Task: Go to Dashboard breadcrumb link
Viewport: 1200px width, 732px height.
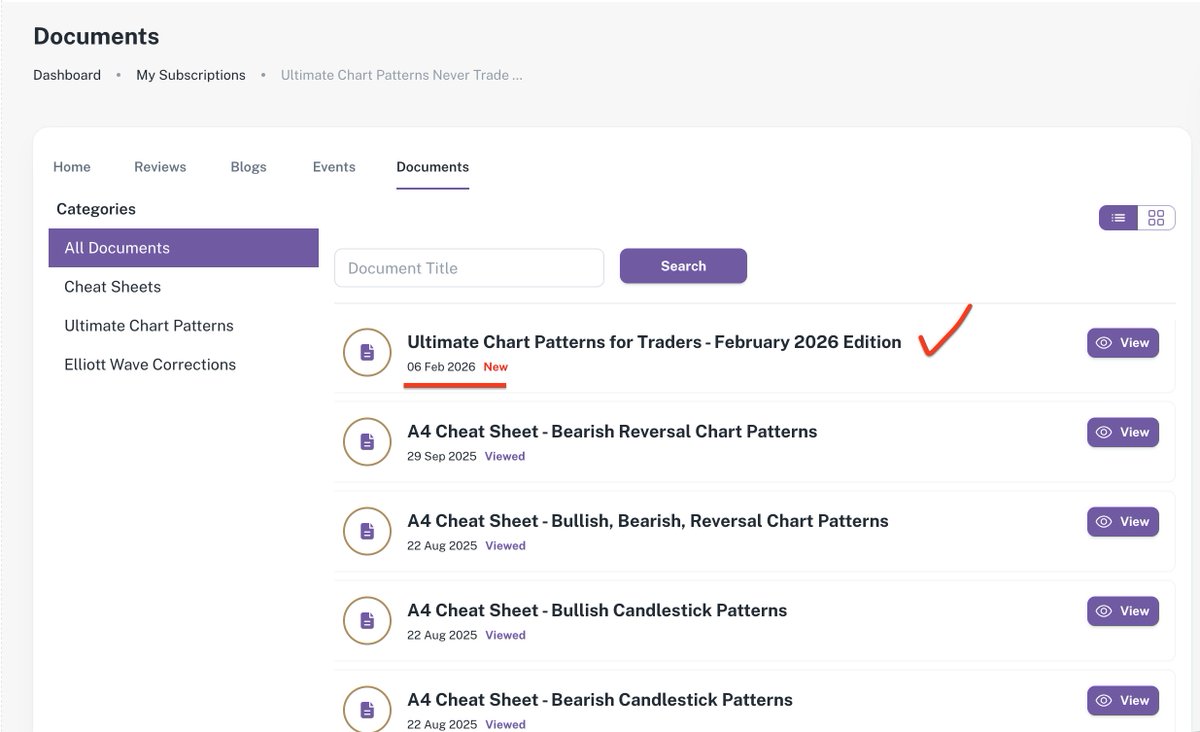Action: (x=67, y=75)
